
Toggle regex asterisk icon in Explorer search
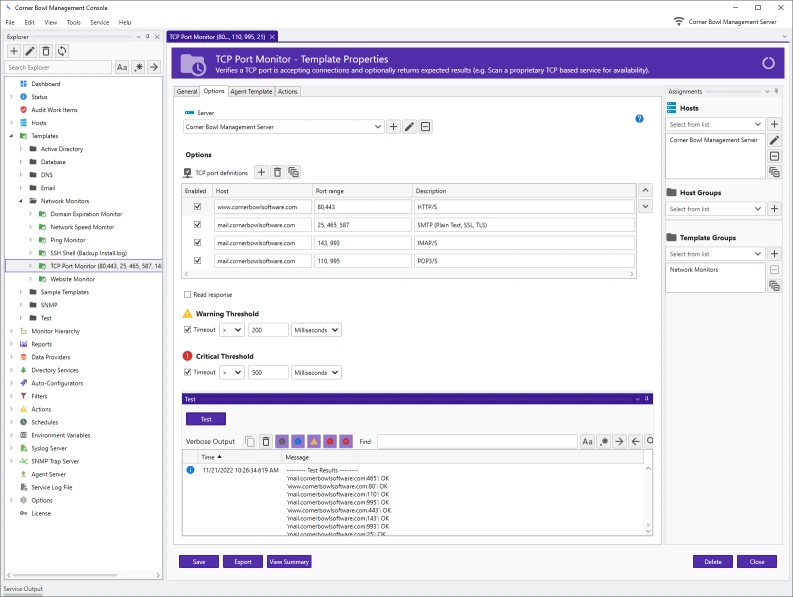pyautogui.click(x=138, y=67)
